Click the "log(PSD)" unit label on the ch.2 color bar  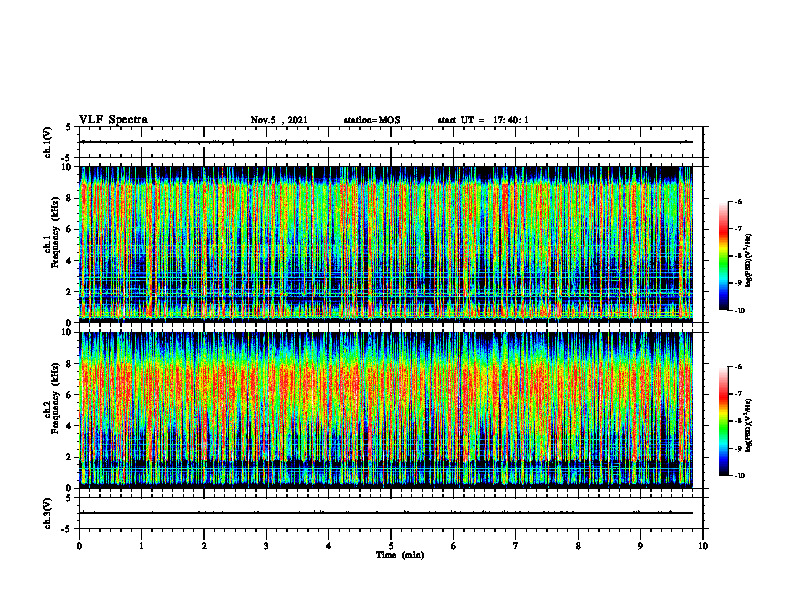(749, 426)
